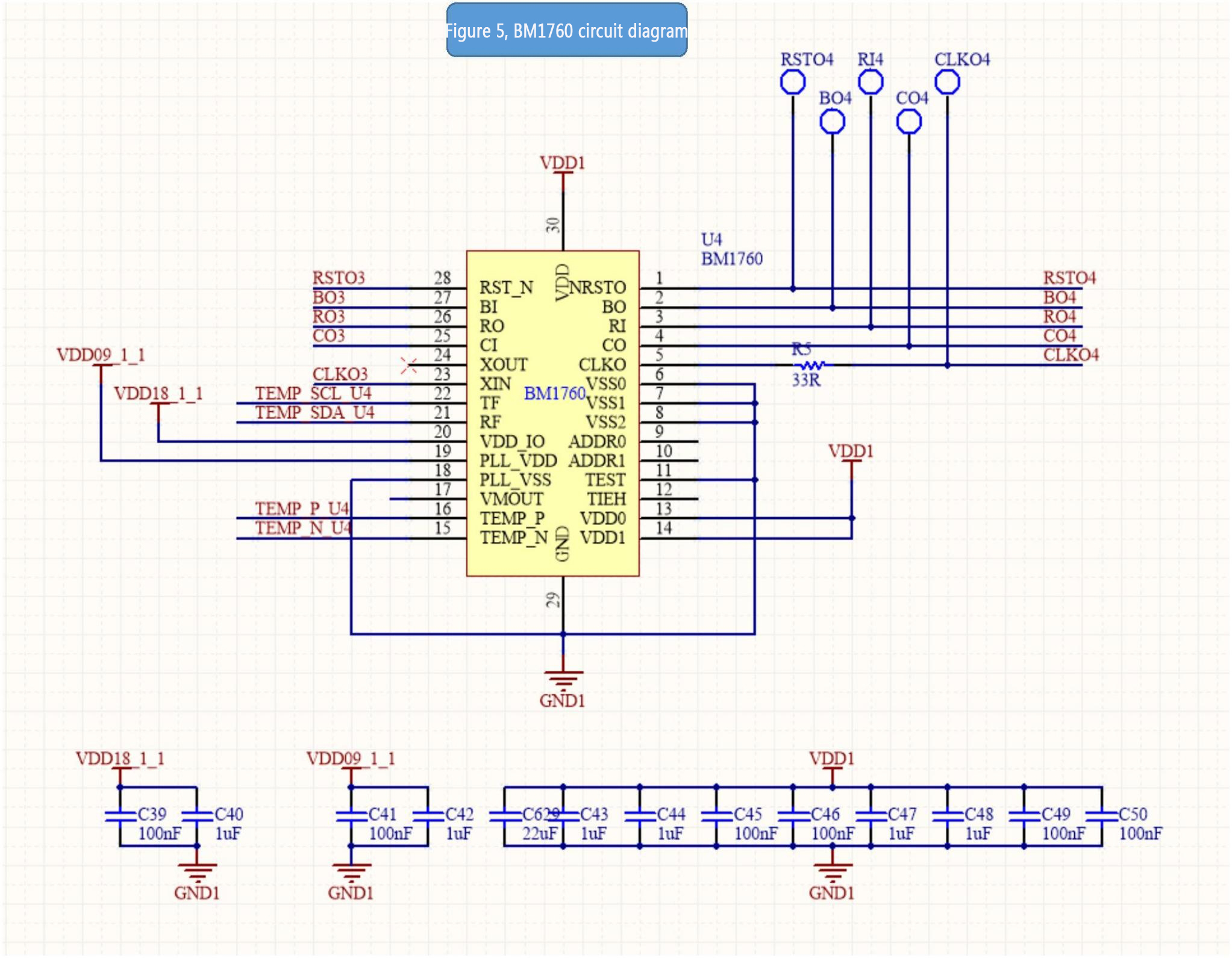
Task: Click the RSTO4 test point circle
Action: [x=792, y=82]
